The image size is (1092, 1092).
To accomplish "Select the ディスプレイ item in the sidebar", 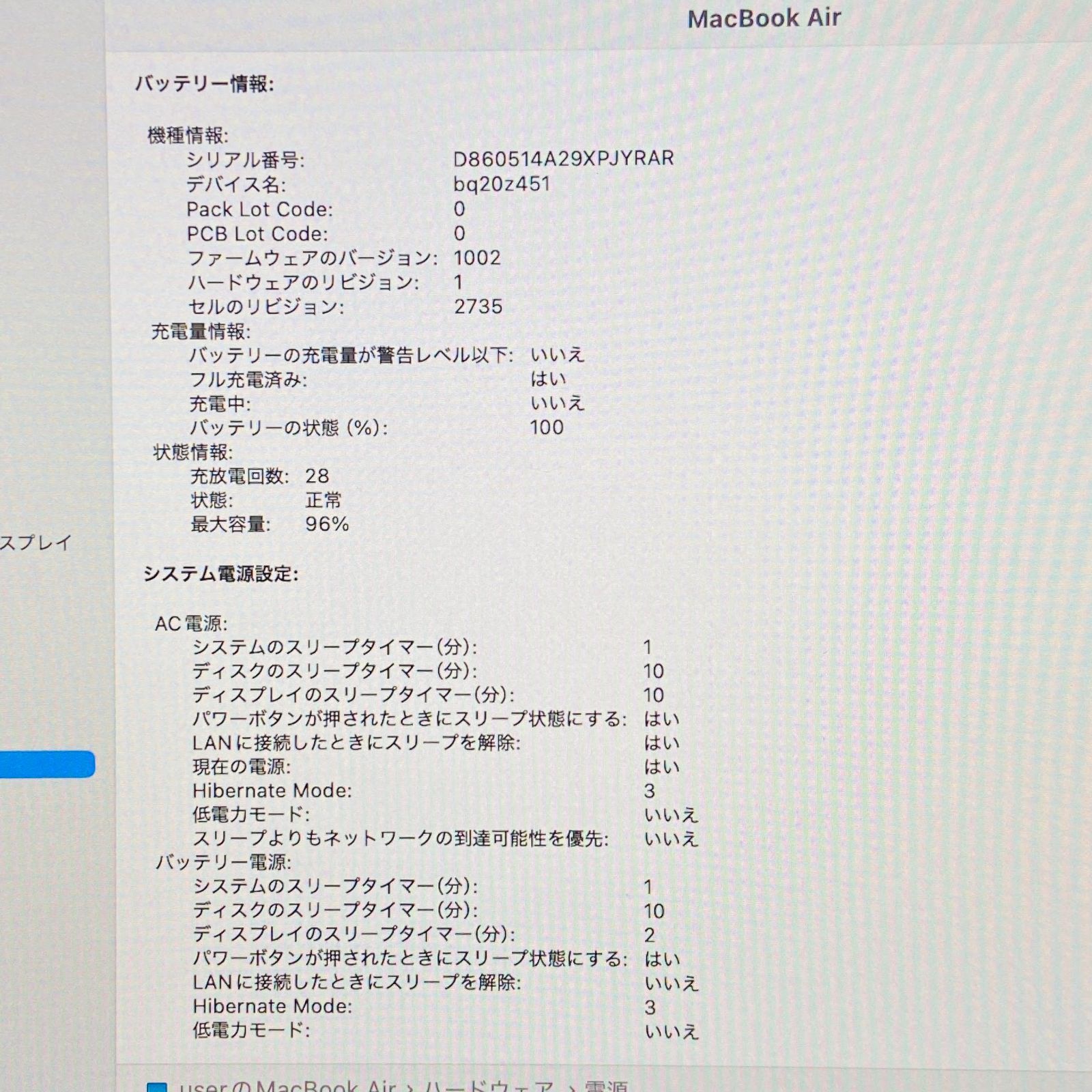I will coord(35,543).
